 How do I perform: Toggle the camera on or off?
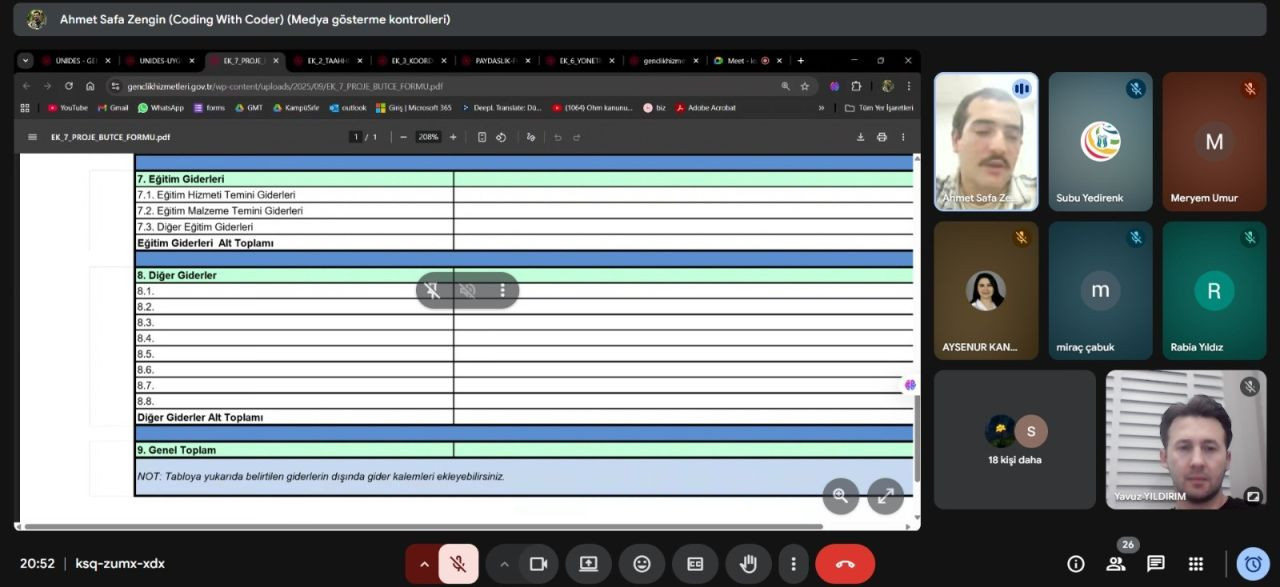pos(538,564)
